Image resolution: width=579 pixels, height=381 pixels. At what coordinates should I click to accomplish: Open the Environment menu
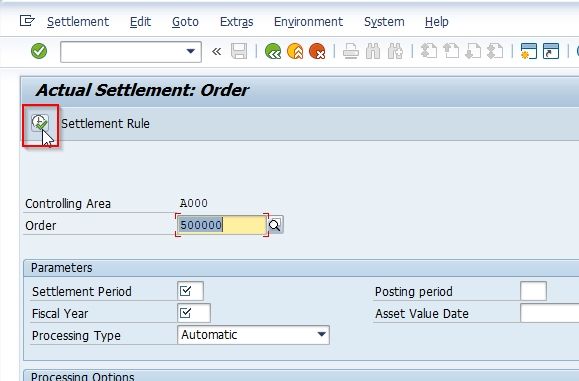click(x=308, y=22)
